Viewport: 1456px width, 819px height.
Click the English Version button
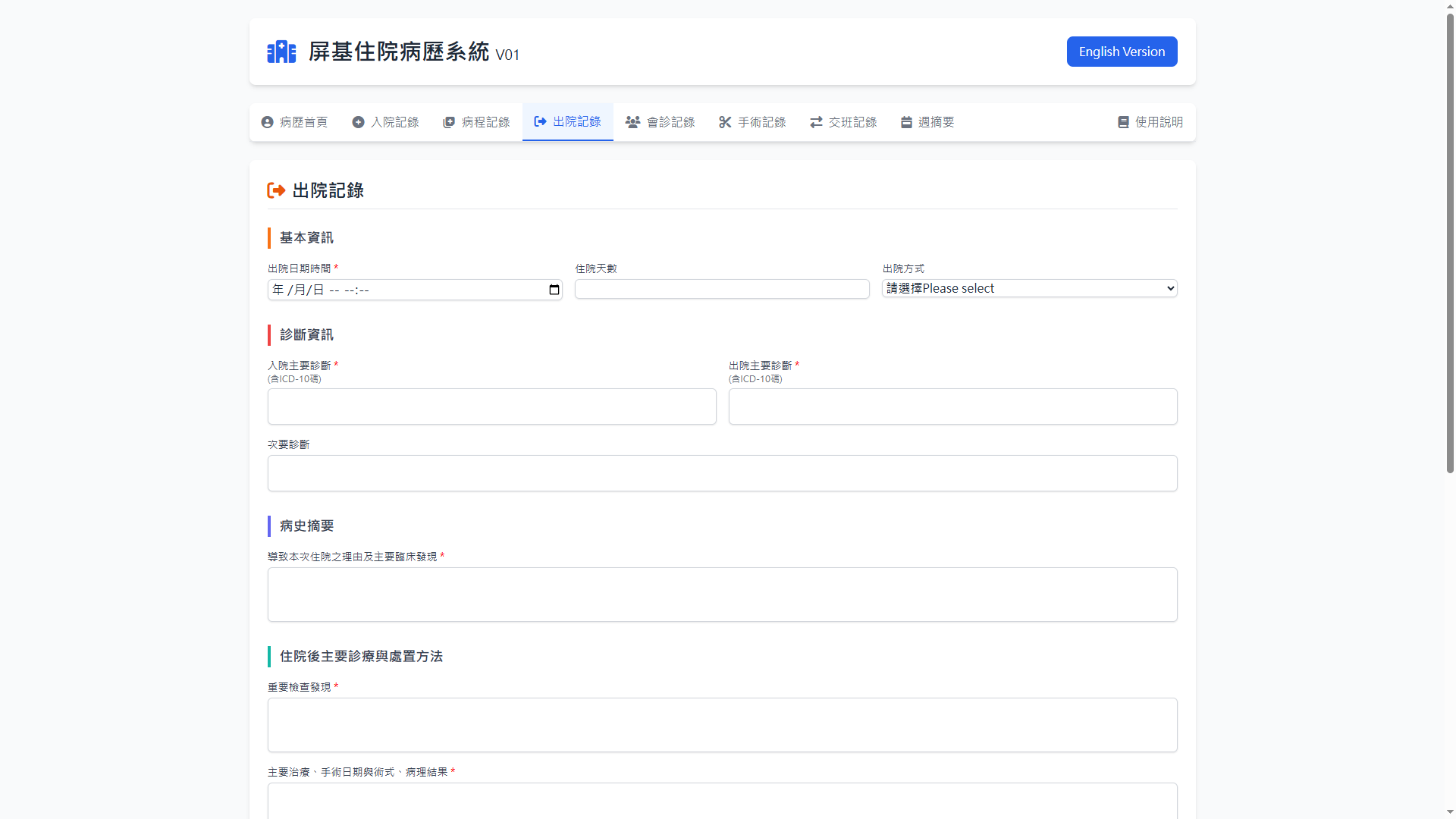1122,52
